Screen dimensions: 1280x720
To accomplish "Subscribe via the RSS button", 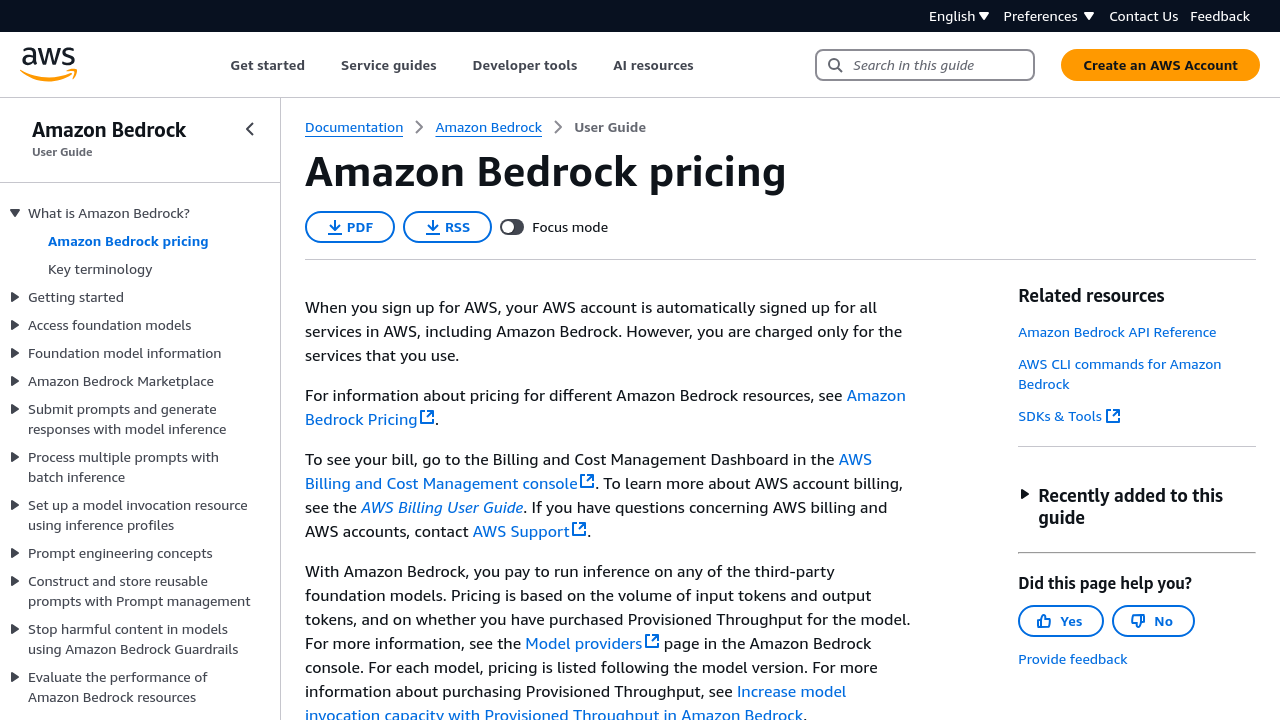I will 447,227.
